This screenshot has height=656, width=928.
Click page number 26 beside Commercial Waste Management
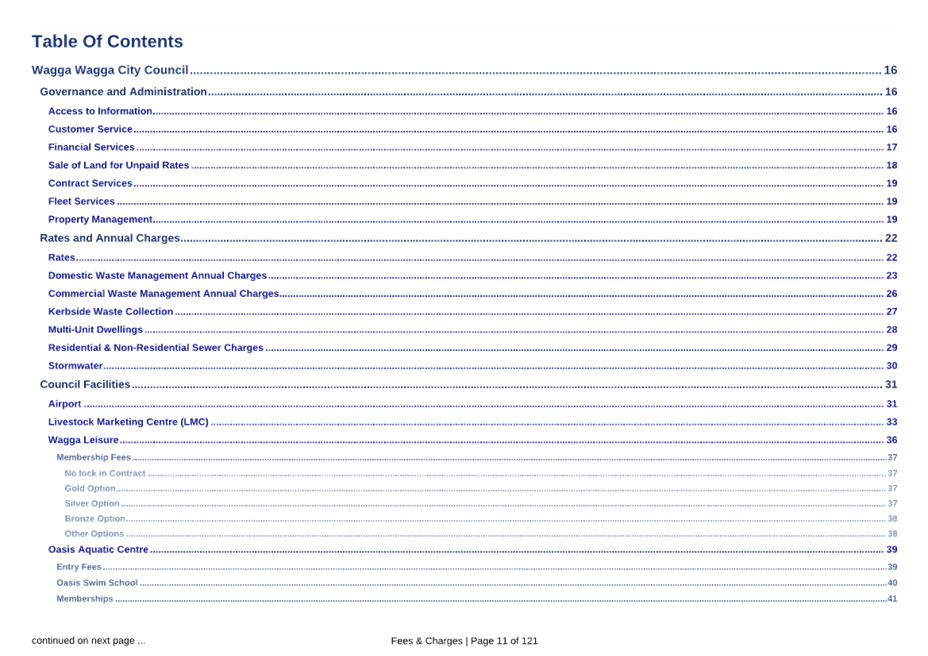pyautogui.click(x=891, y=294)
